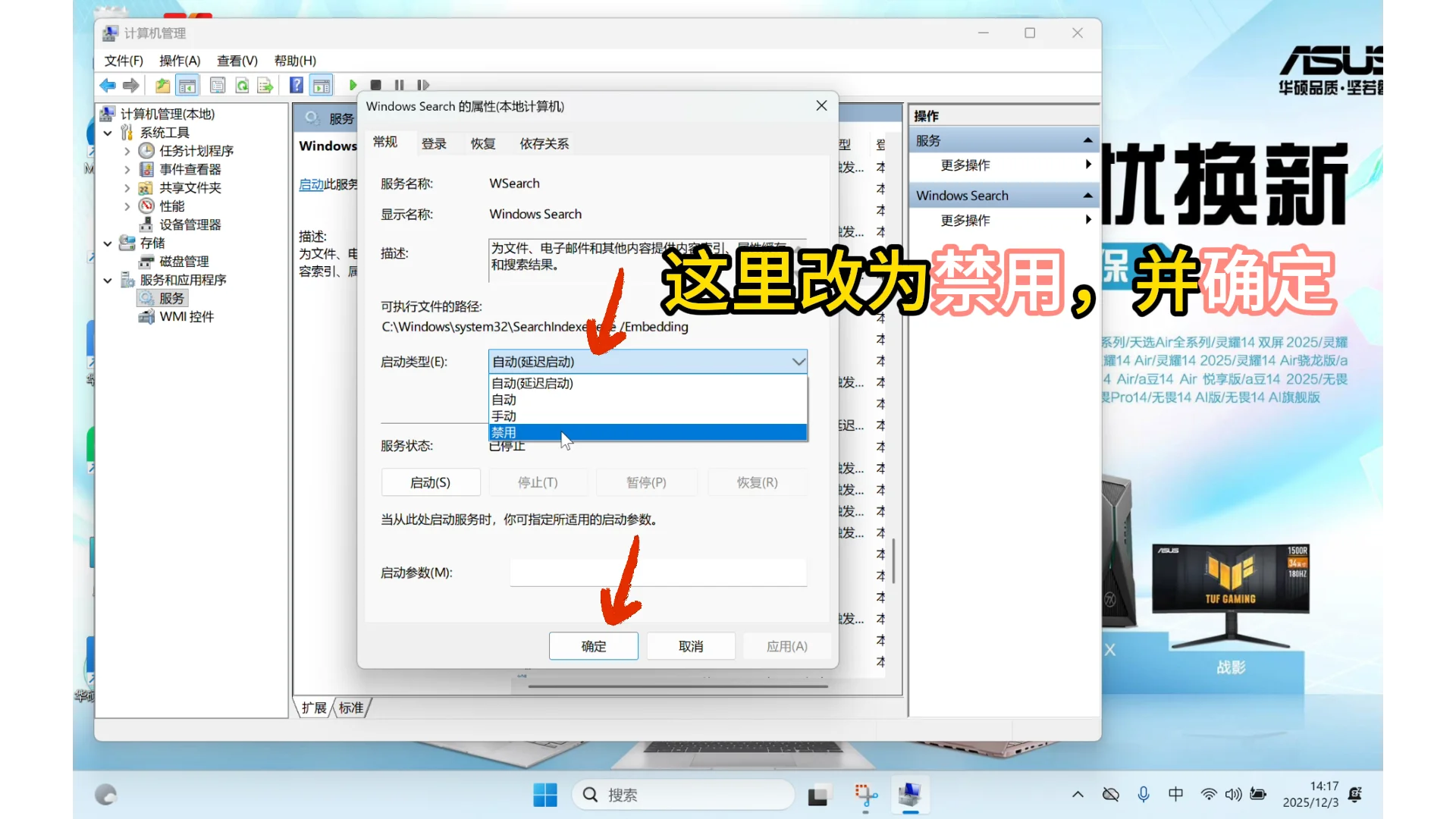The image size is (1456, 819).
Task: Click the Refresh icon in the toolbar
Action: pyautogui.click(x=241, y=85)
